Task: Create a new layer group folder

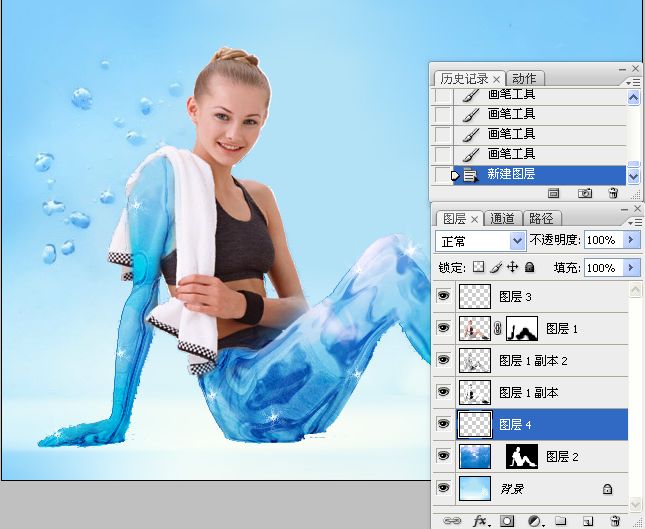Action: (x=561, y=521)
